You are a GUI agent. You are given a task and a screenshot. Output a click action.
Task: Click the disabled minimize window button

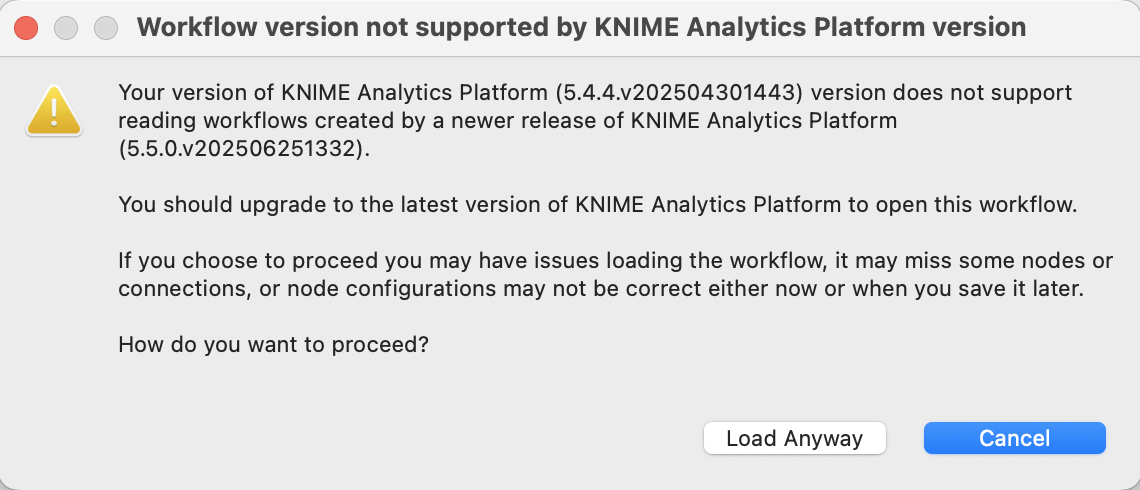point(66,28)
